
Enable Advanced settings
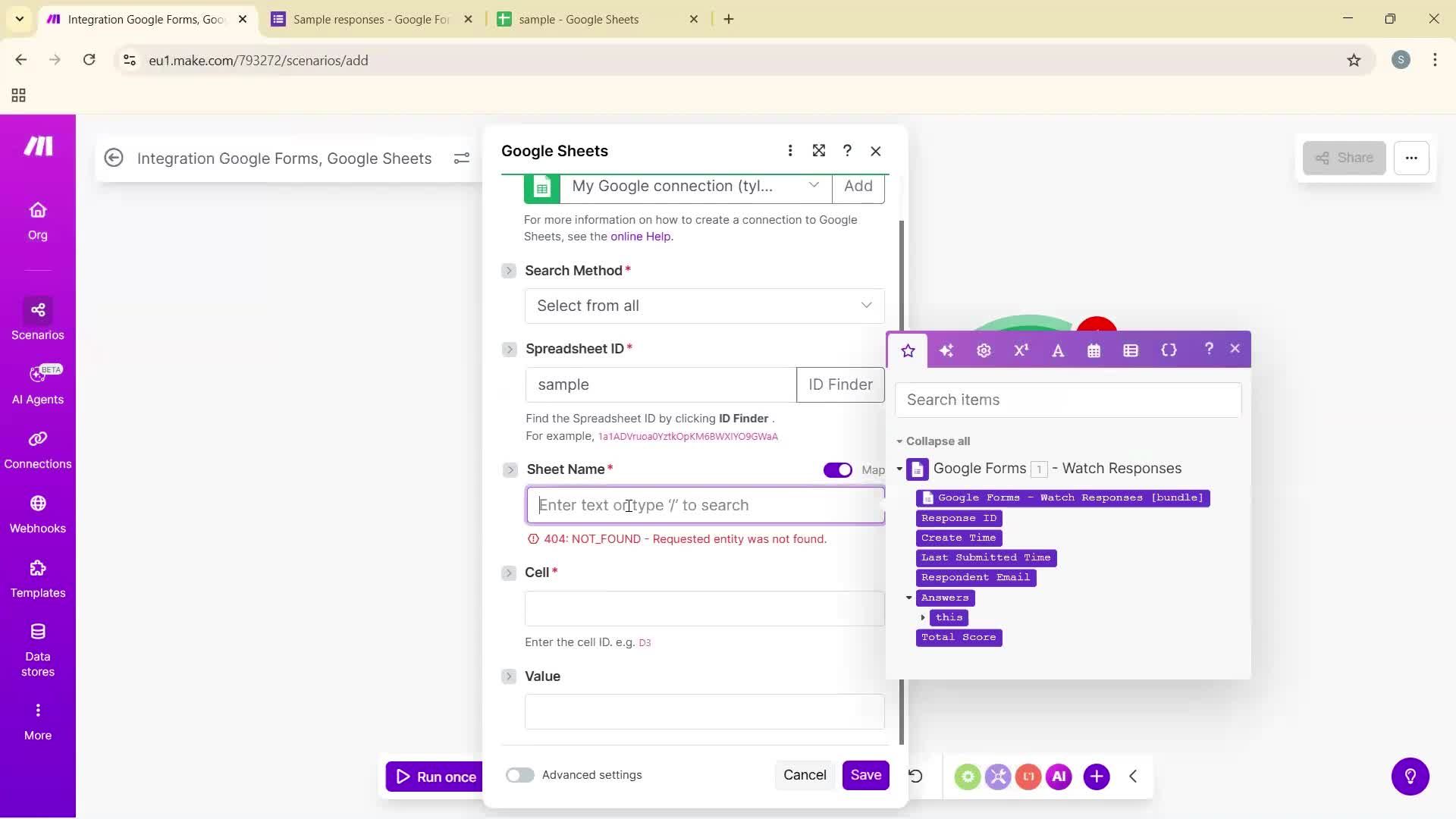click(x=519, y=775)
